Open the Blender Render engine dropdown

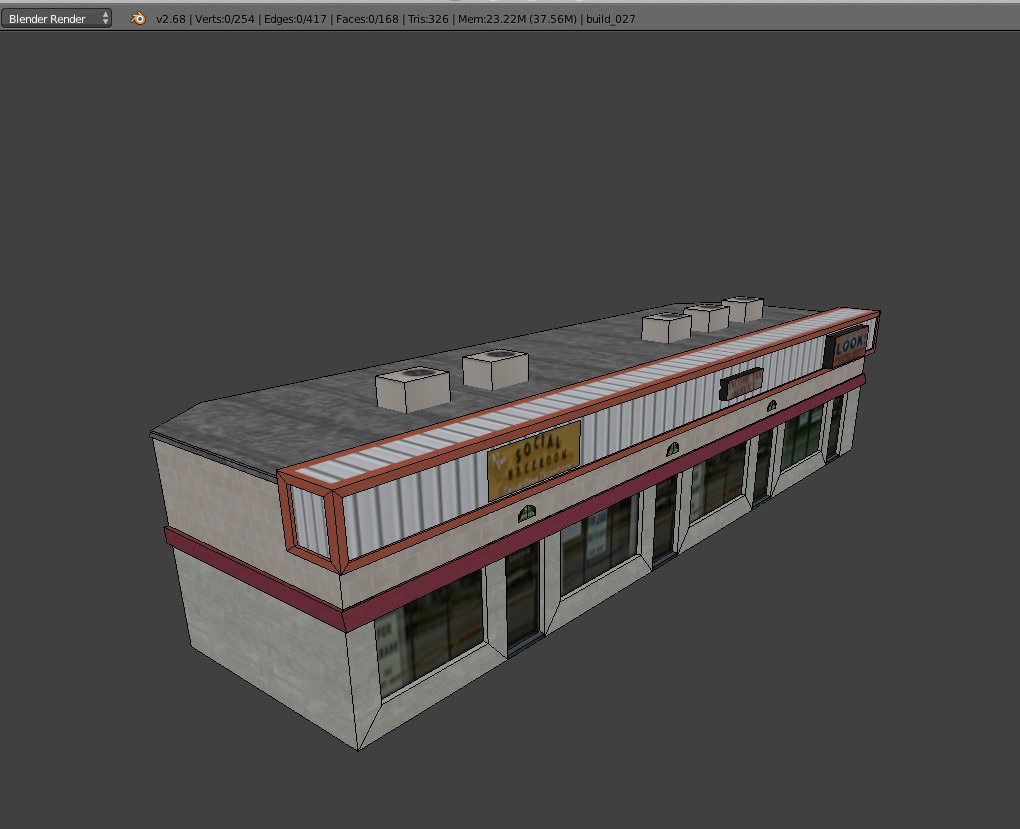tap(56, 18)
